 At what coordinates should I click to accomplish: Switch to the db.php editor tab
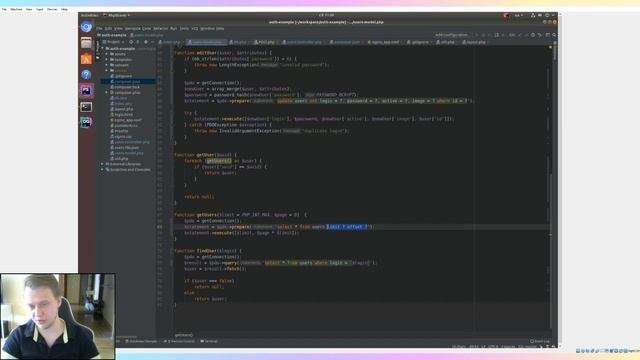point(239,42)
